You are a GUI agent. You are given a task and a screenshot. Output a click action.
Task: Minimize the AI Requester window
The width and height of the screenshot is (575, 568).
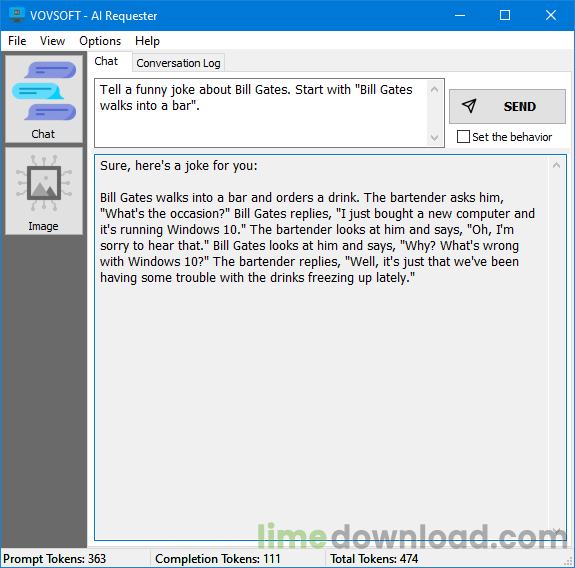460,15
